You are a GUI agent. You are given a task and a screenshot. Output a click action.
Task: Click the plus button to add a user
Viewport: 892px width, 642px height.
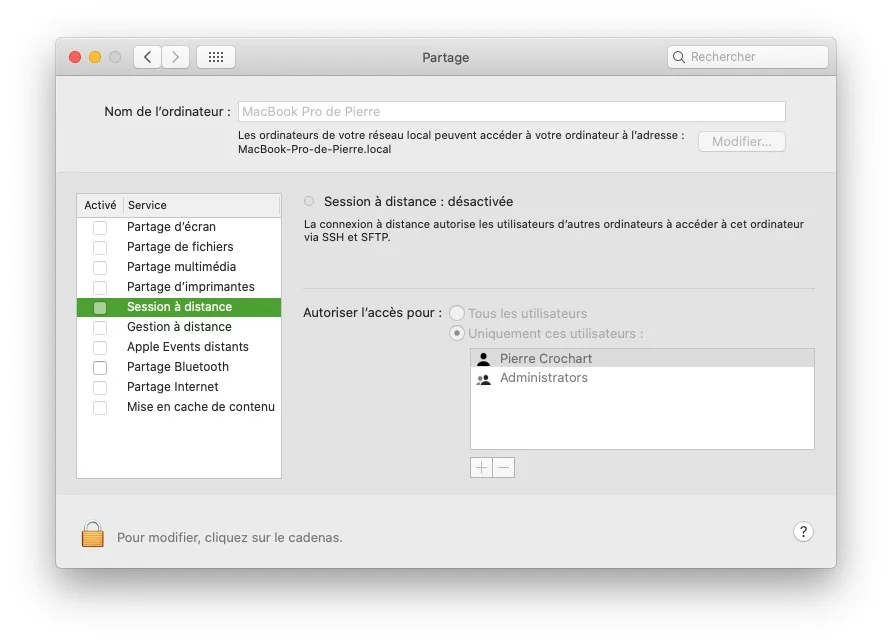(x=482, y=468)
